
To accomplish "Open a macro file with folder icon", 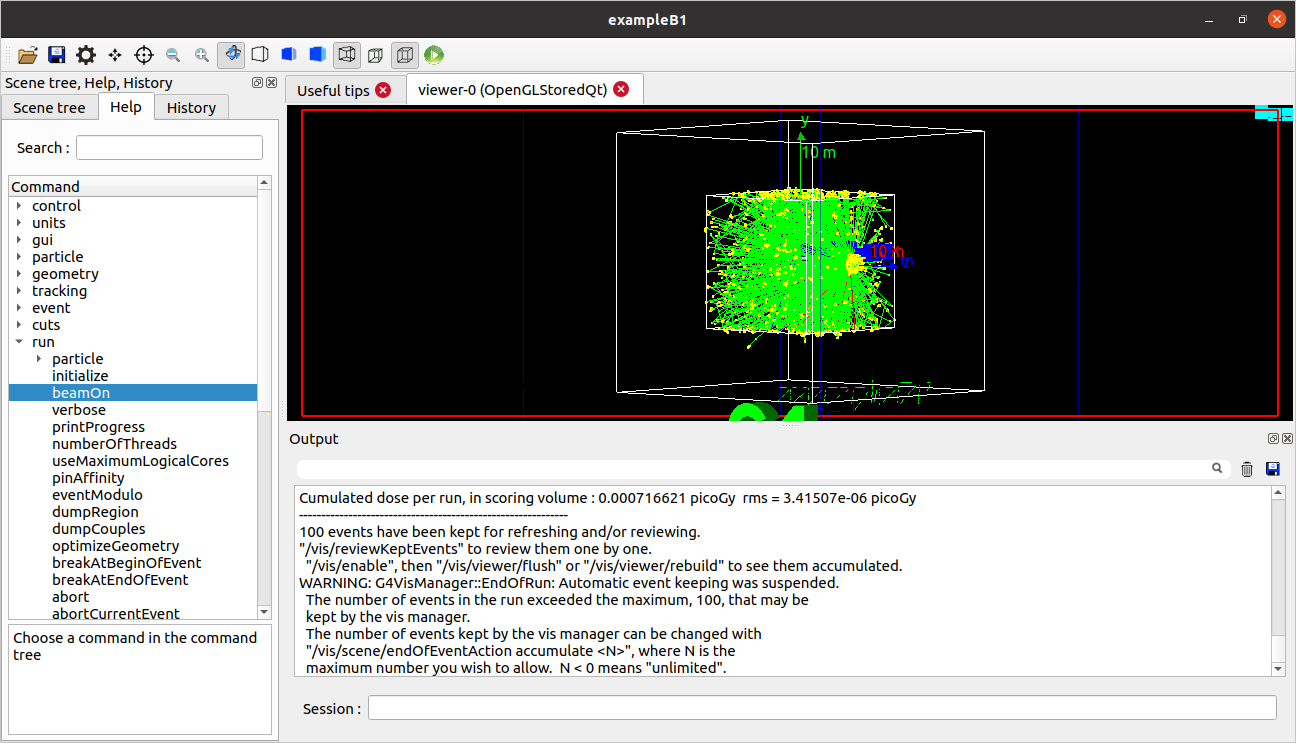I will [x=28, y=55].
